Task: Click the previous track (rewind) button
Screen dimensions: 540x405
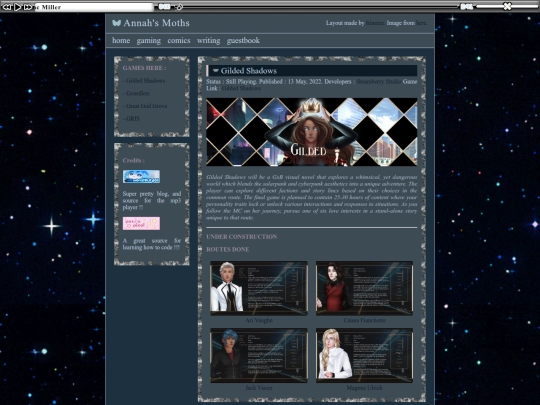Action: click(x=7, y=7)
